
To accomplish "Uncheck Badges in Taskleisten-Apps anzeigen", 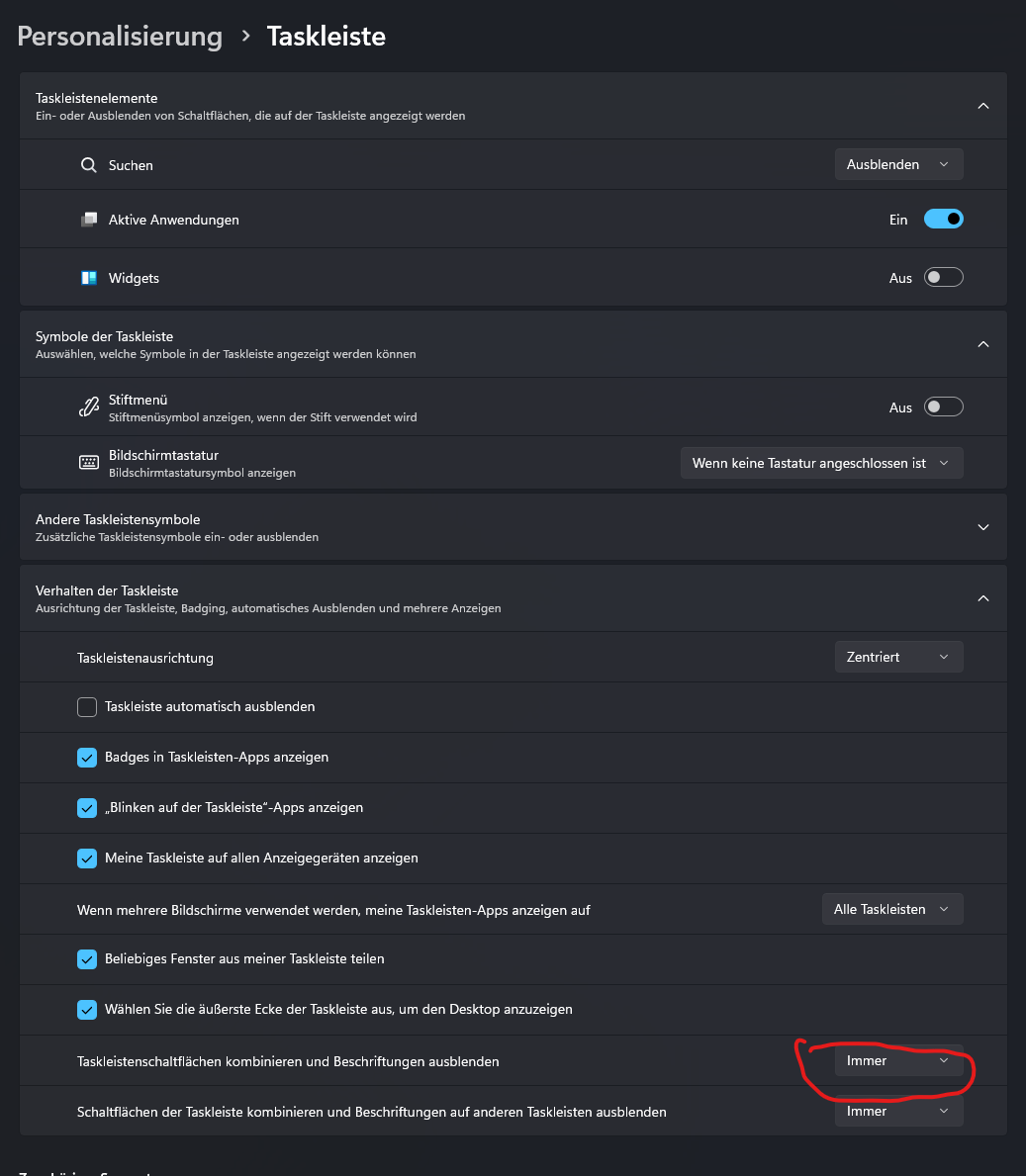I will tap(87, 758).
